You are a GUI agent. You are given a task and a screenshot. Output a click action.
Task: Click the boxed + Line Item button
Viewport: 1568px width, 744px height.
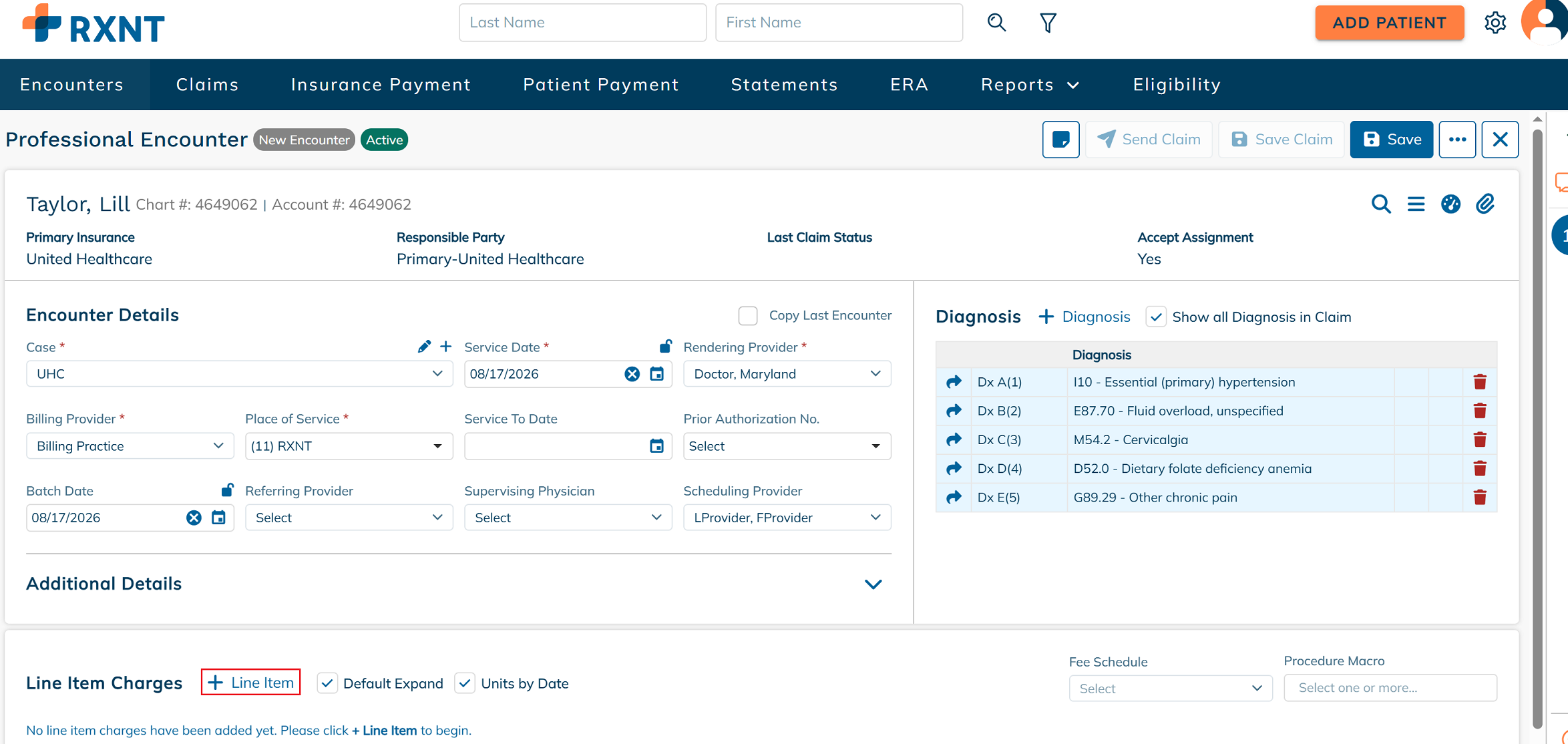[250, 683]
